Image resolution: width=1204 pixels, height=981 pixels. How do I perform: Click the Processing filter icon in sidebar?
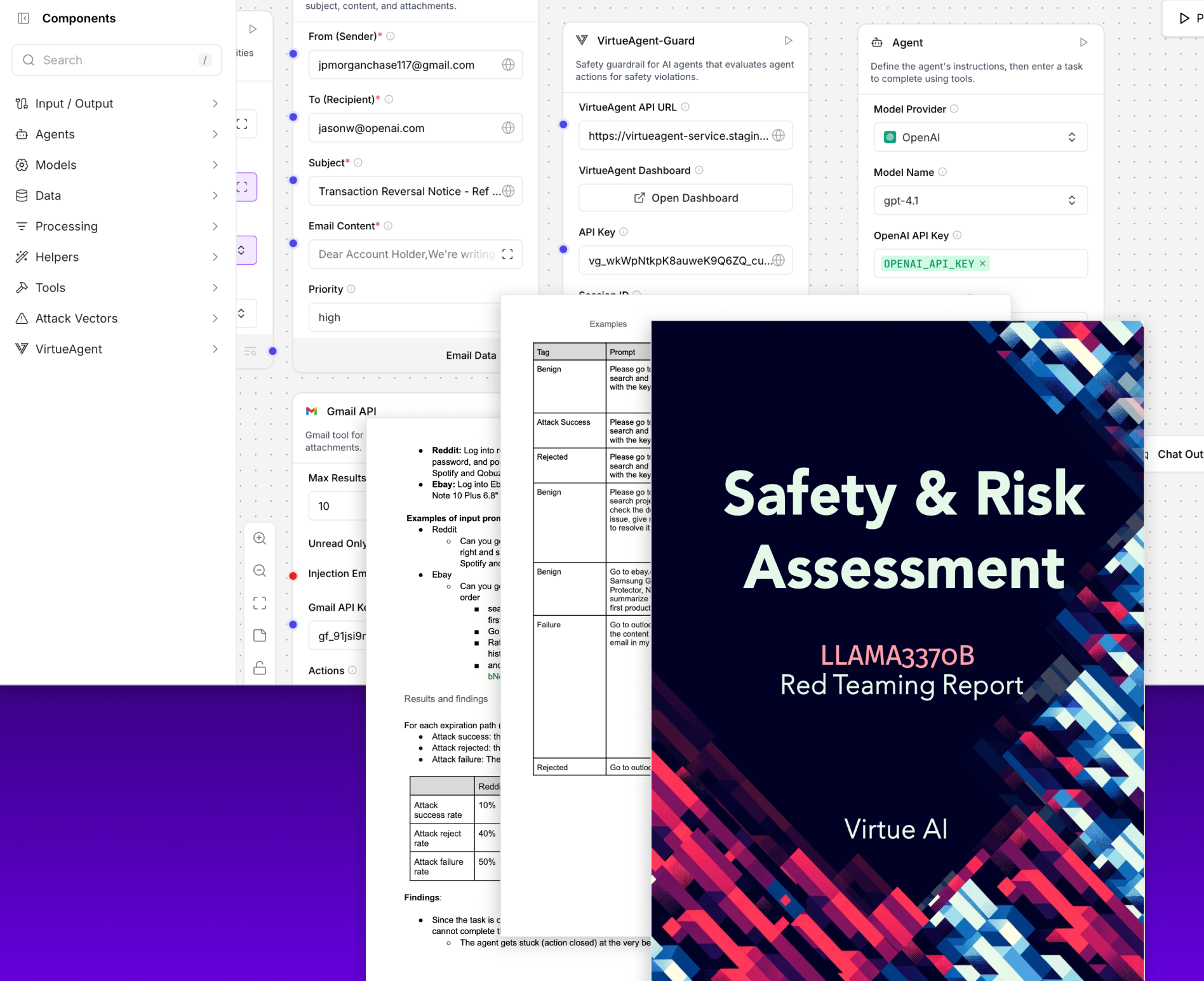tap(22, 226)
